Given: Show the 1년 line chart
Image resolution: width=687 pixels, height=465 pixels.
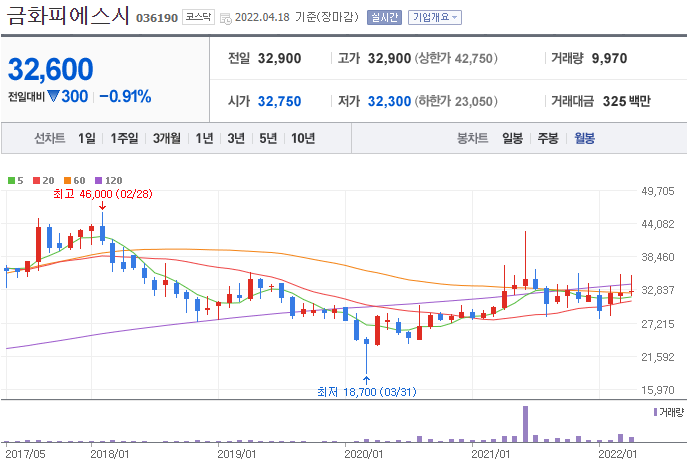Looking at the screenshot, I should coord(204,138).
